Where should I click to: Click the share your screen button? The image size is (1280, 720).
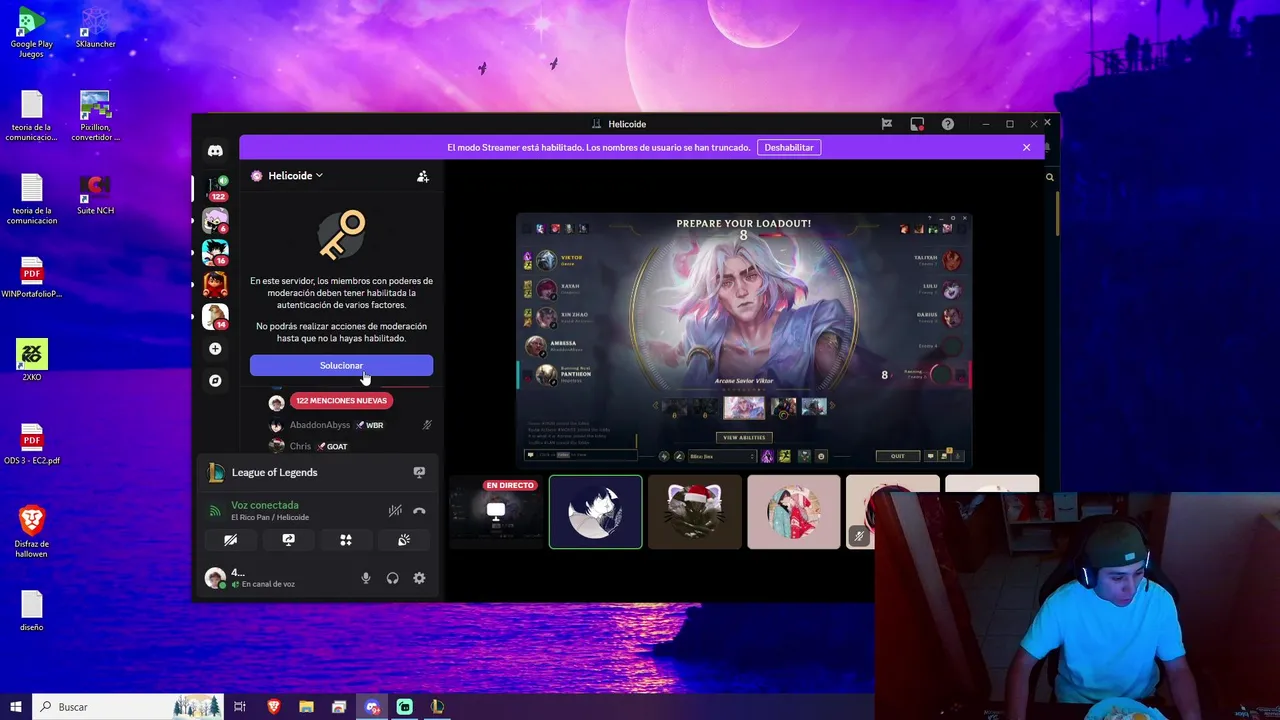click(x=288, y=540)
